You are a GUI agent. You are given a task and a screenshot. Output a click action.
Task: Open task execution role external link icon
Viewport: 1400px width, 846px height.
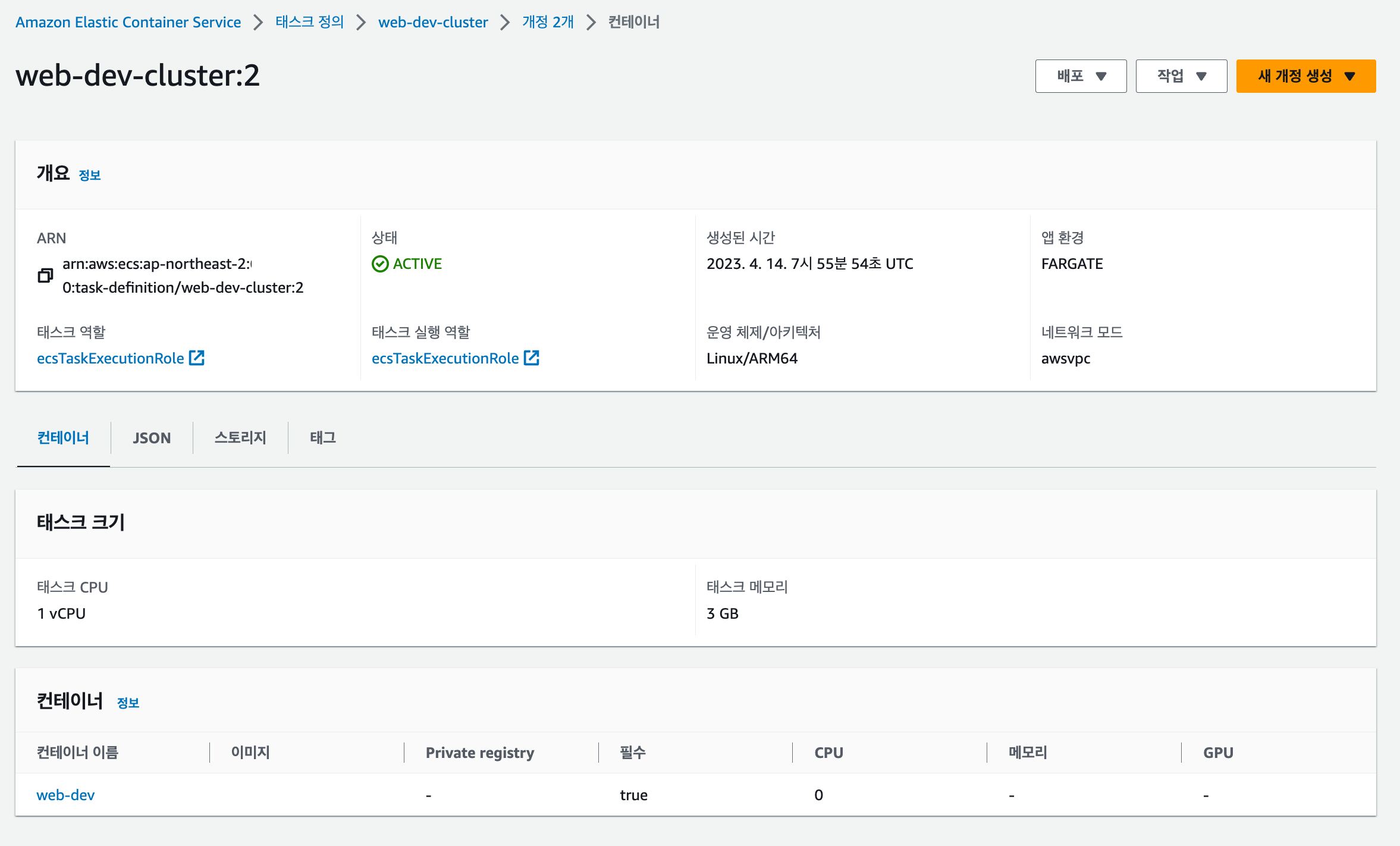(x=532, y=358)
